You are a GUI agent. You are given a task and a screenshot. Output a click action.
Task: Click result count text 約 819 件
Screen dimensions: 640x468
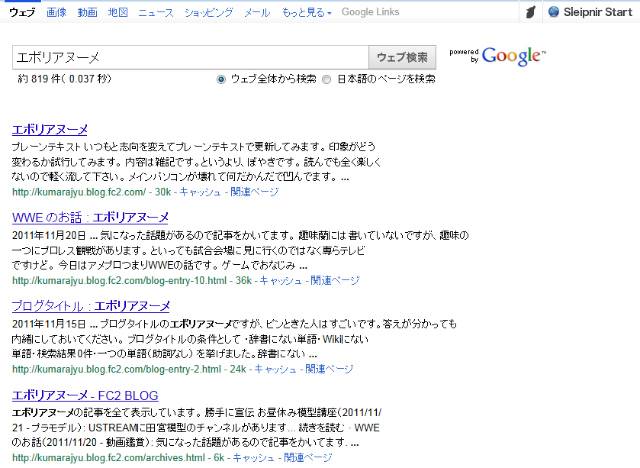[x=39, y=78]
